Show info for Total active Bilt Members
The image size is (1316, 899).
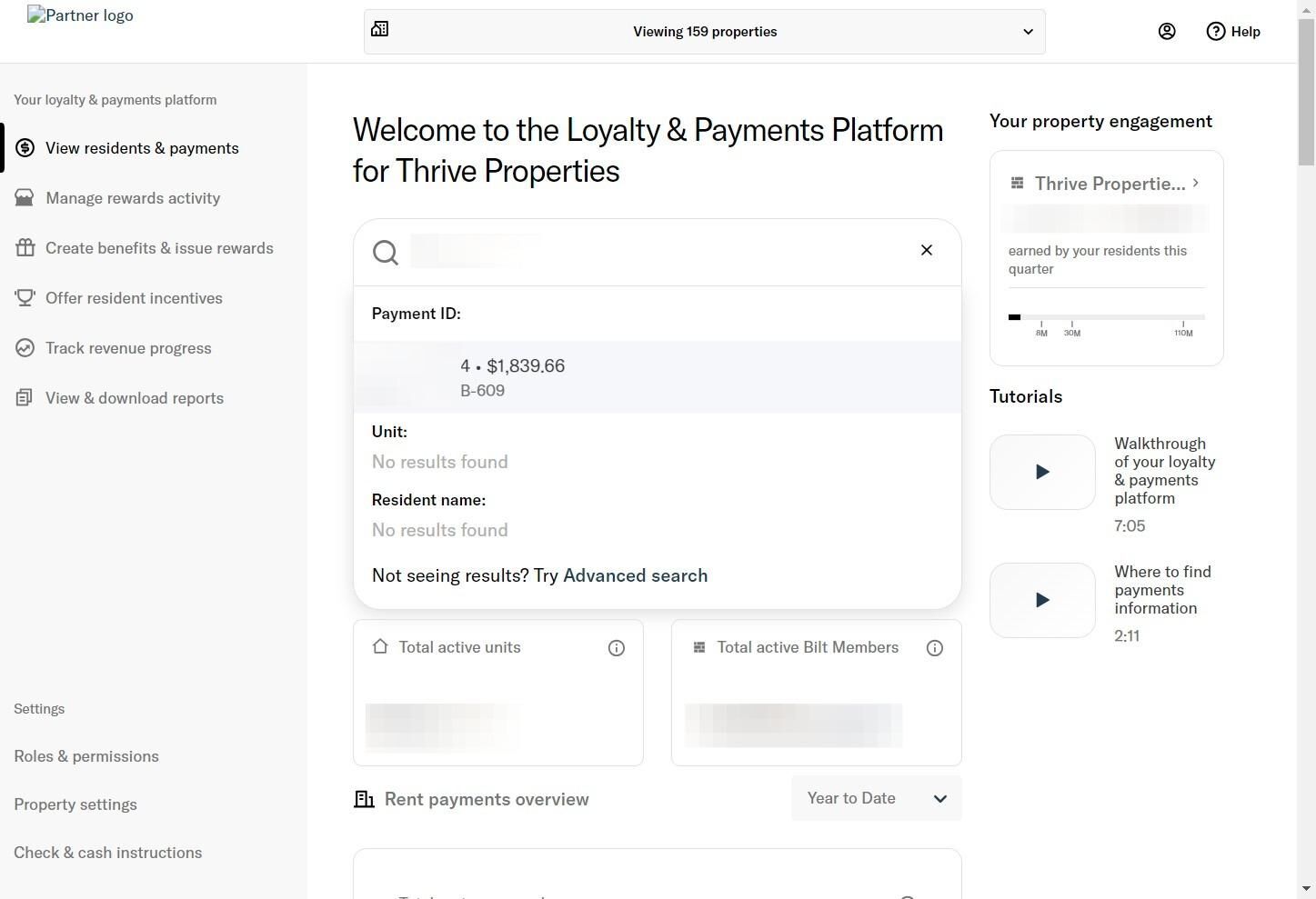tap(934, 648)
